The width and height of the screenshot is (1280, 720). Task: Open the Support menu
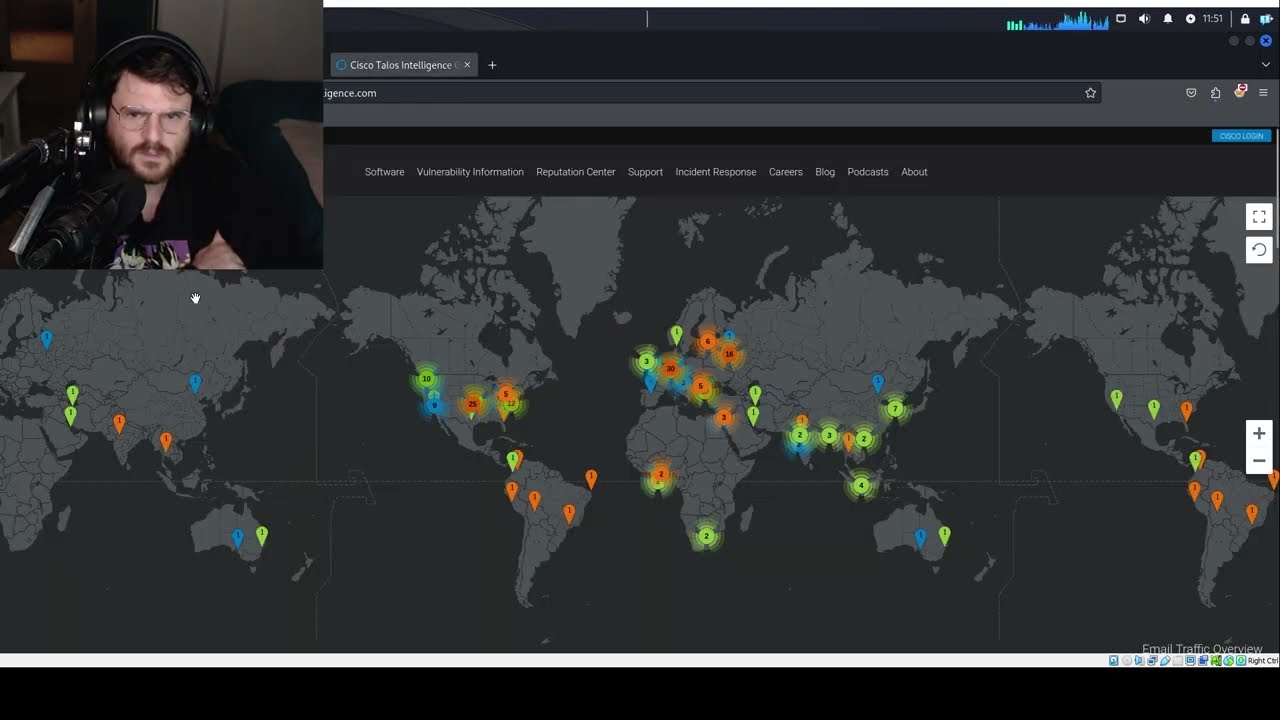tap(645, 172)
